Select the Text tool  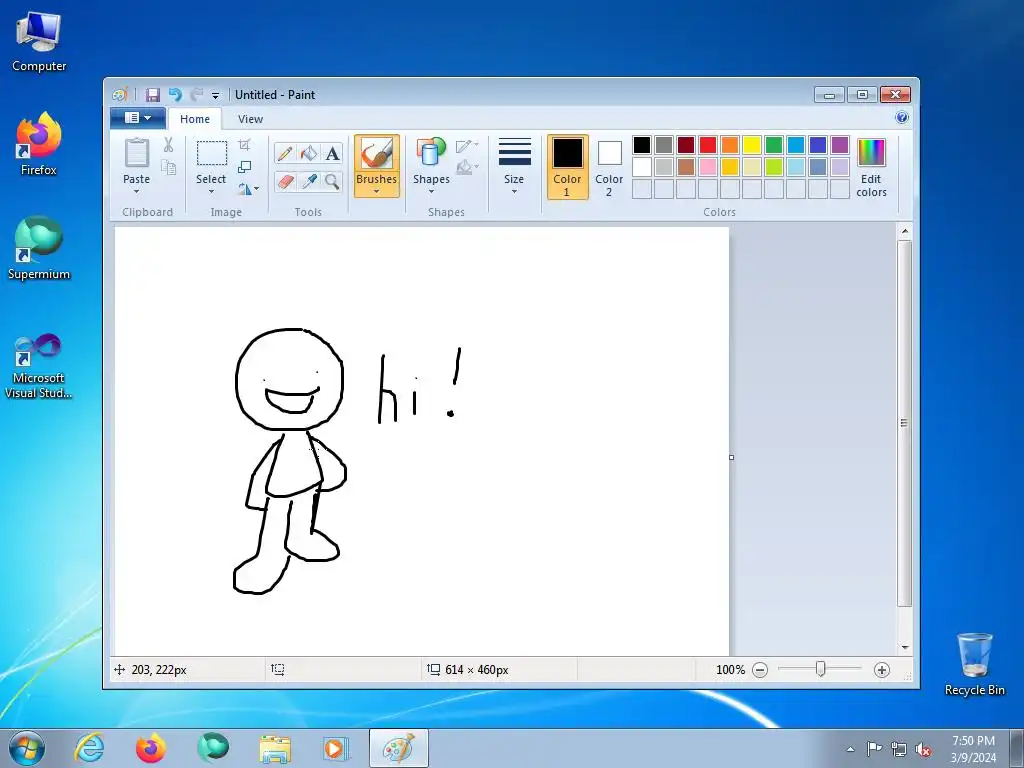(332, 153)
